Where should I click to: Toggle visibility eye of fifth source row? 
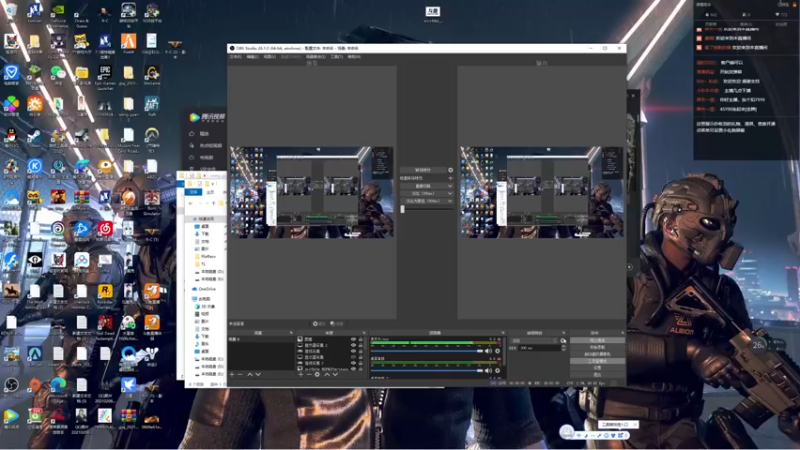point(353,363)
